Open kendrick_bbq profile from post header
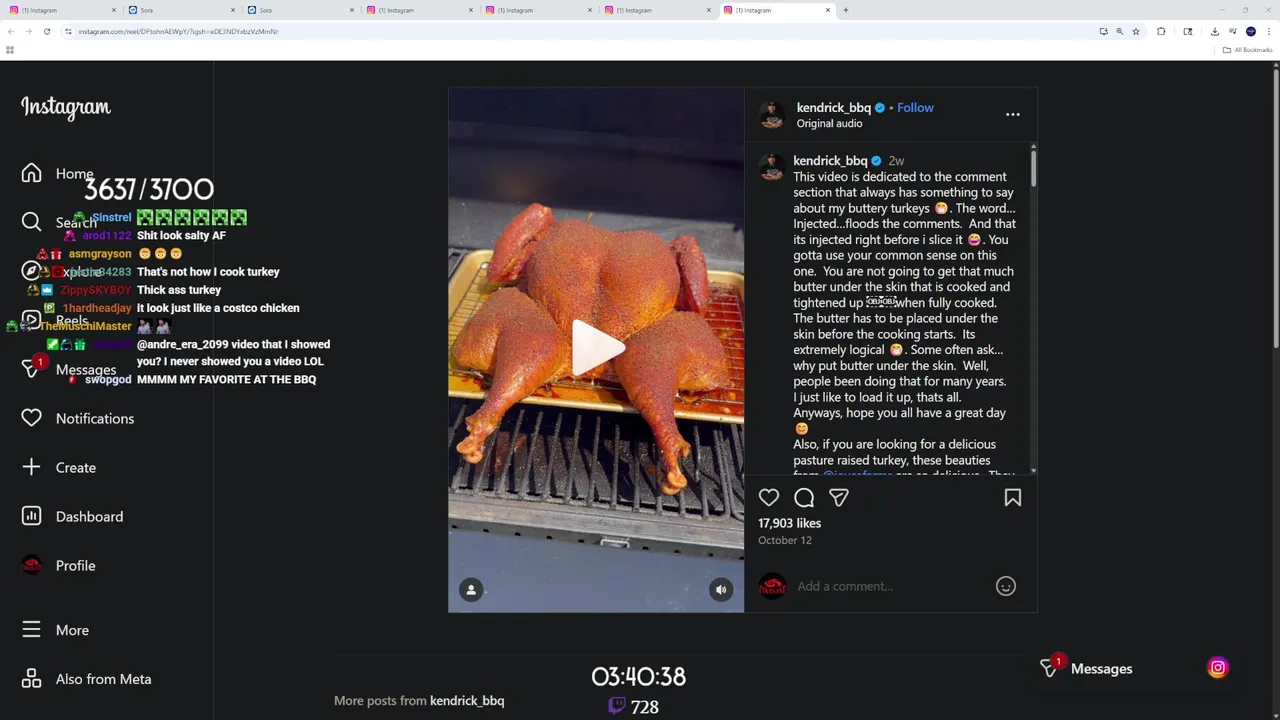Screen dimensions: 1280x720 [833, 107]
